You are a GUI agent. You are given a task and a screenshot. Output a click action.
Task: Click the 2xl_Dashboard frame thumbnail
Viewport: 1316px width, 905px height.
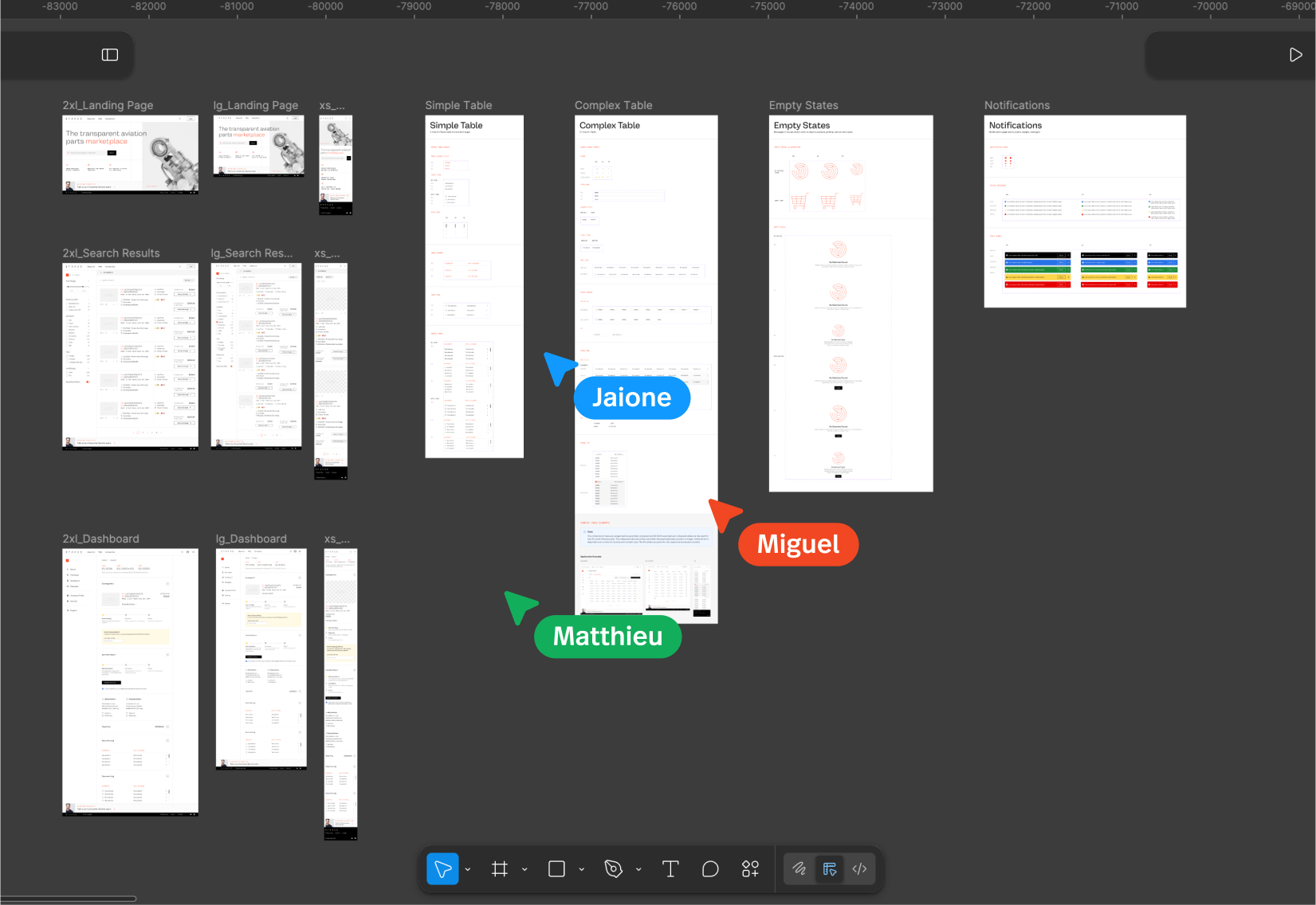click(x=130, y=681)
